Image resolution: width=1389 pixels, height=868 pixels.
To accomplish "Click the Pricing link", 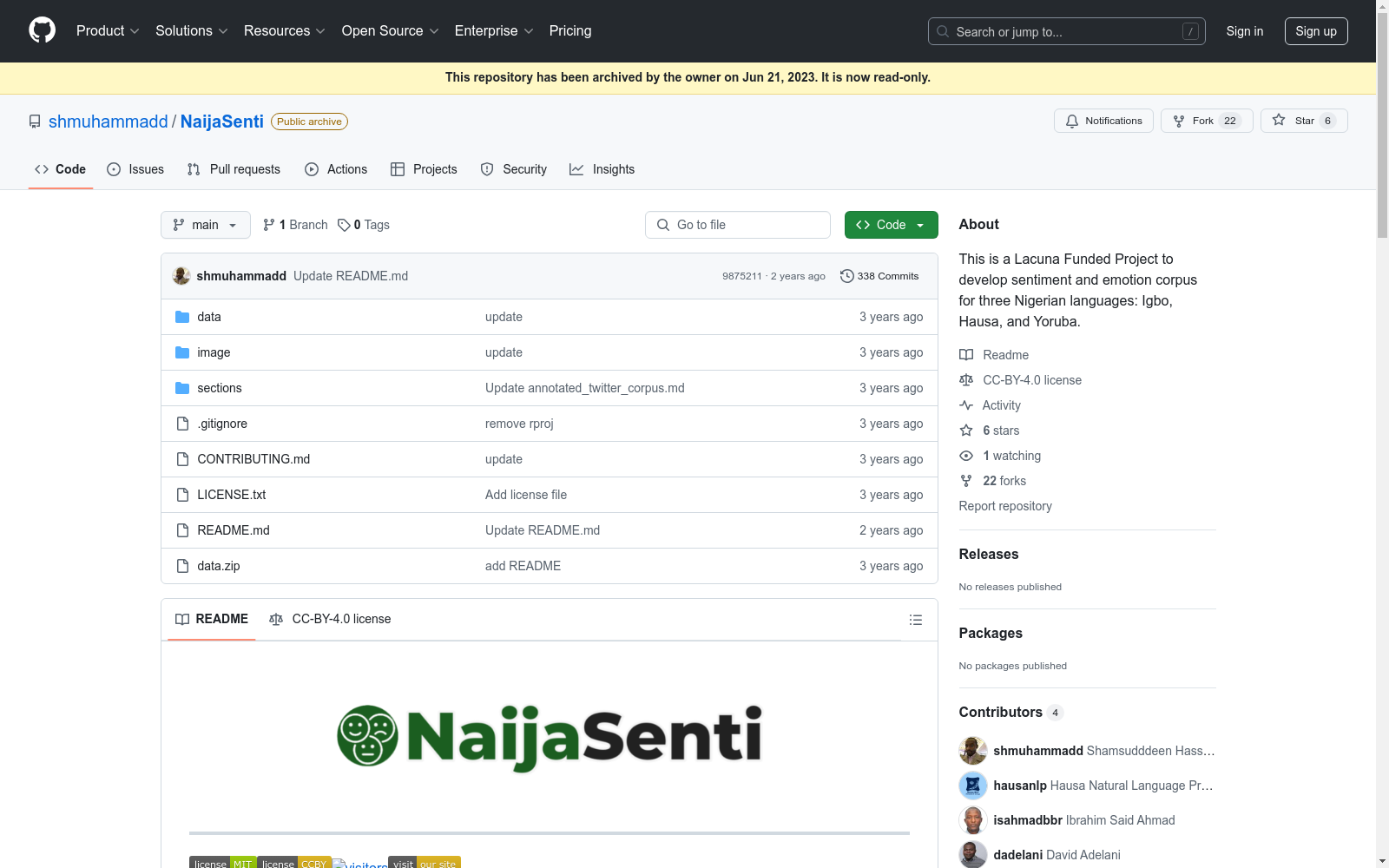I will click(x=570, y=31).
